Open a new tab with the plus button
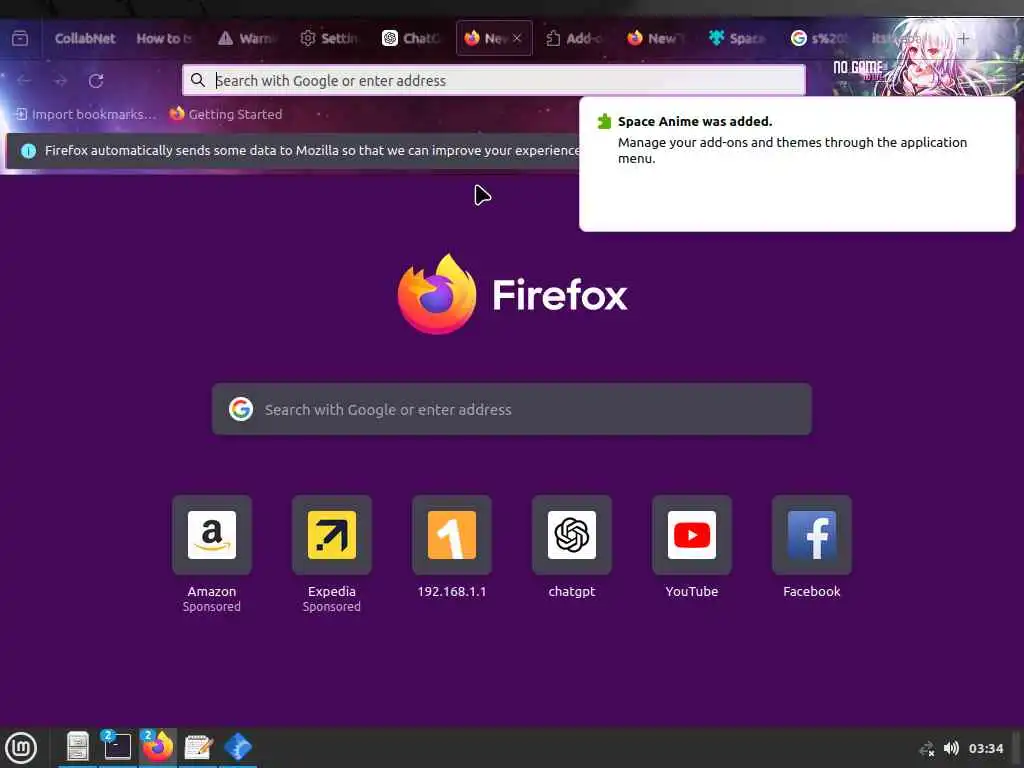The width and height of the screenshot is (1024, 768). [x=963, y=39]
